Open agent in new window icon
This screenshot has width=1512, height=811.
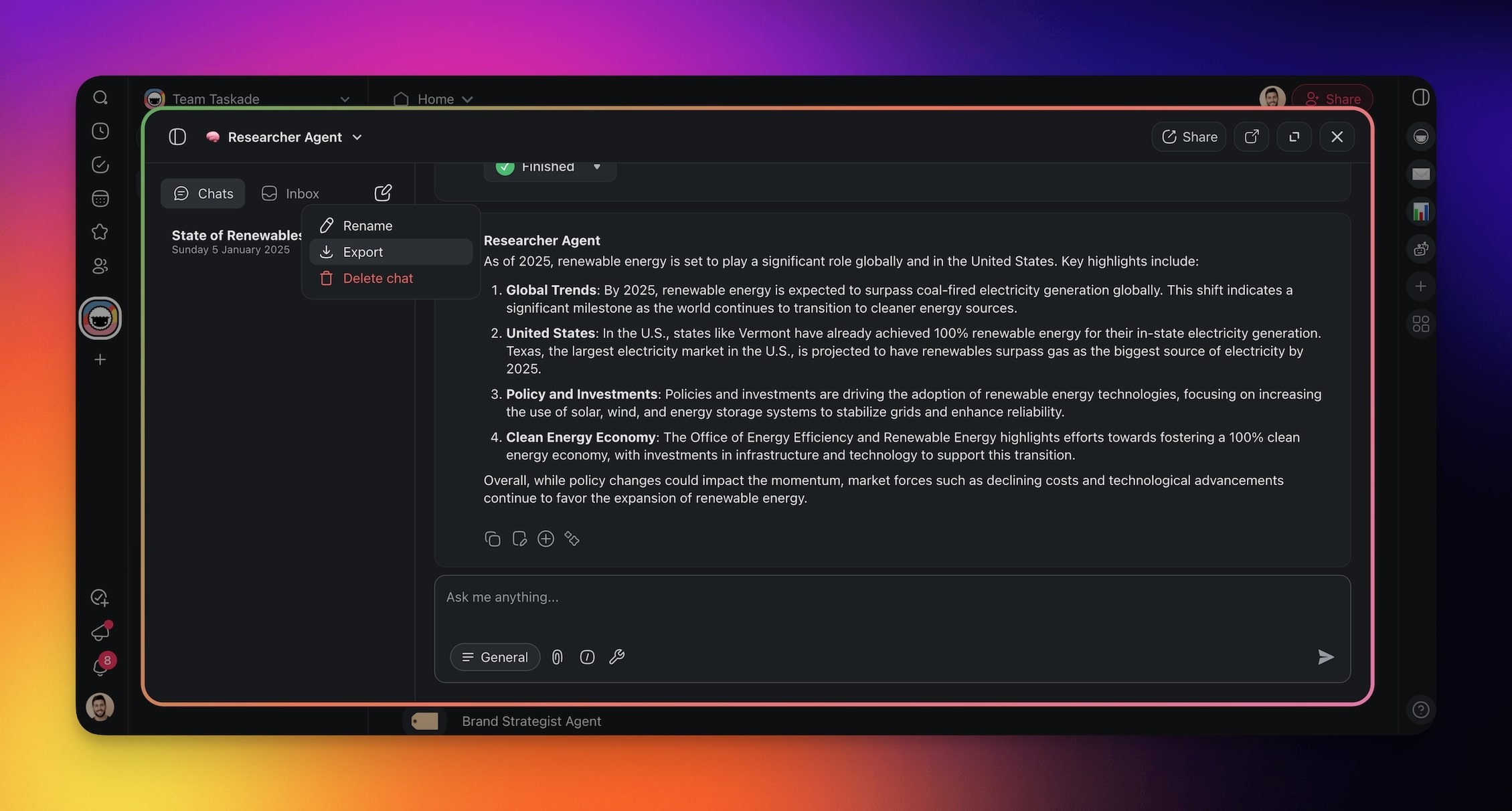click(x=1251, y=137)
